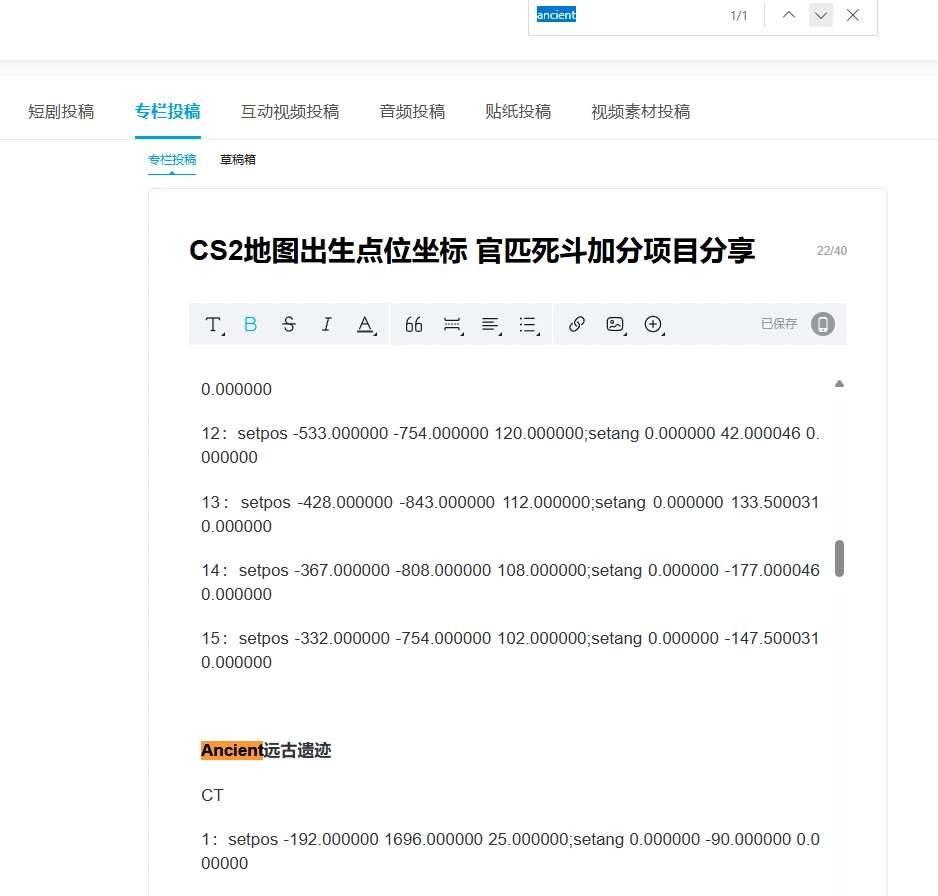Click line 14 setpos -367.000000 text
Screen dimensions: 938x896
click(x=510, y=582)
